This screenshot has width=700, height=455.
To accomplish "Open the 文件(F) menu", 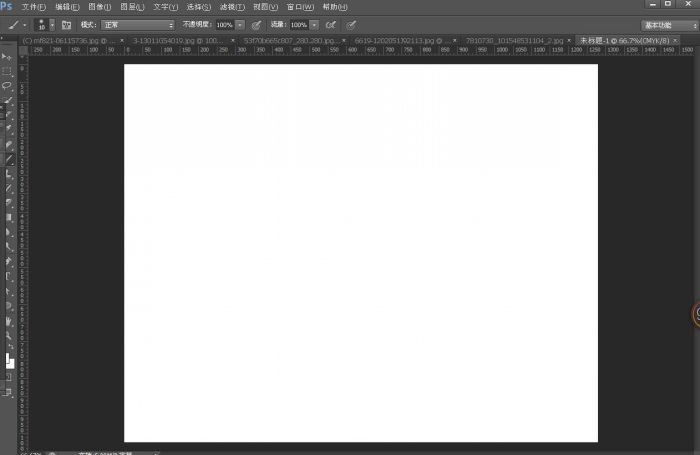I will coord(34,6).
